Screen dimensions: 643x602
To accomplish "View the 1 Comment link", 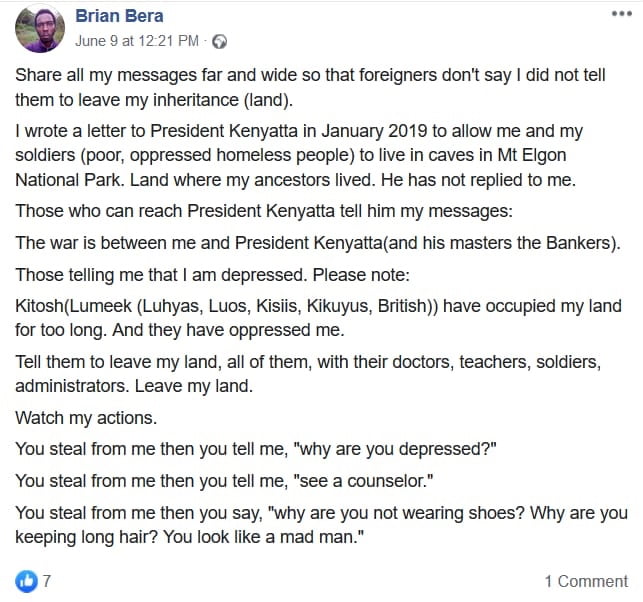I will (586, 581).
